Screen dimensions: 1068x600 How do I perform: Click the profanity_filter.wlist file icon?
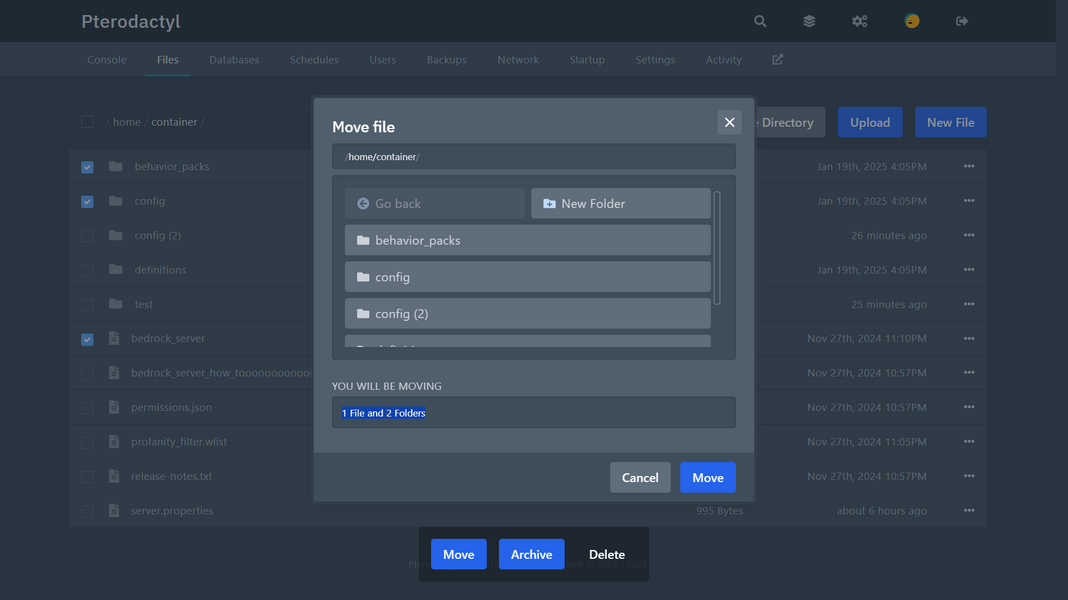(114, 441)
